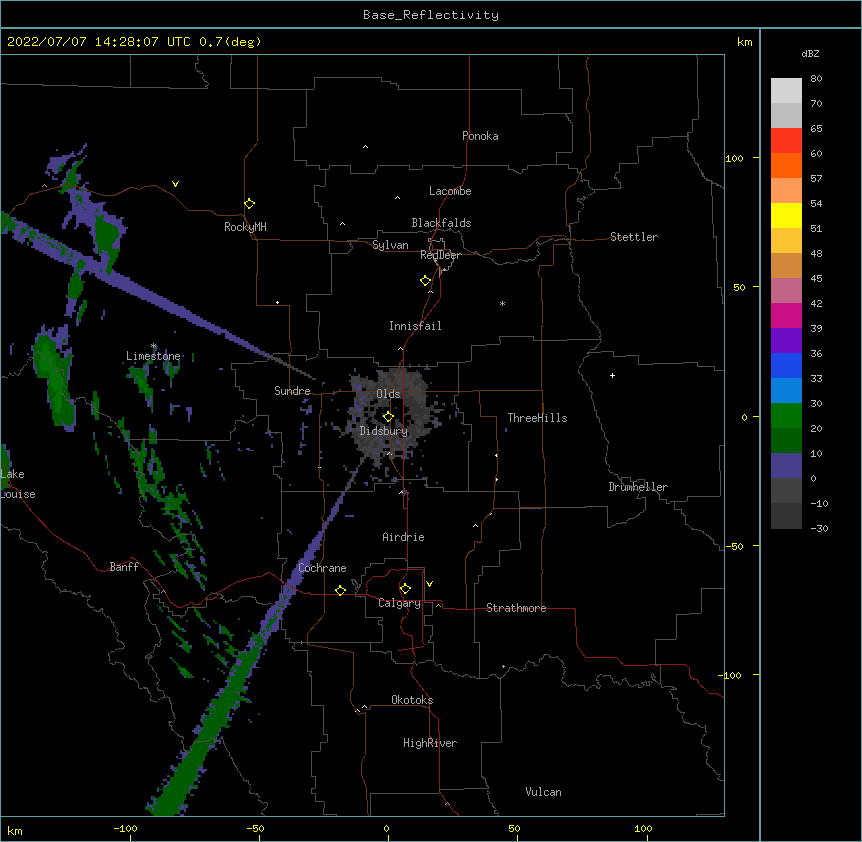The image size is (862, 842).
Task: Select the mauve pink 42–45 dBZ swatch
Action: pos(786,290)
